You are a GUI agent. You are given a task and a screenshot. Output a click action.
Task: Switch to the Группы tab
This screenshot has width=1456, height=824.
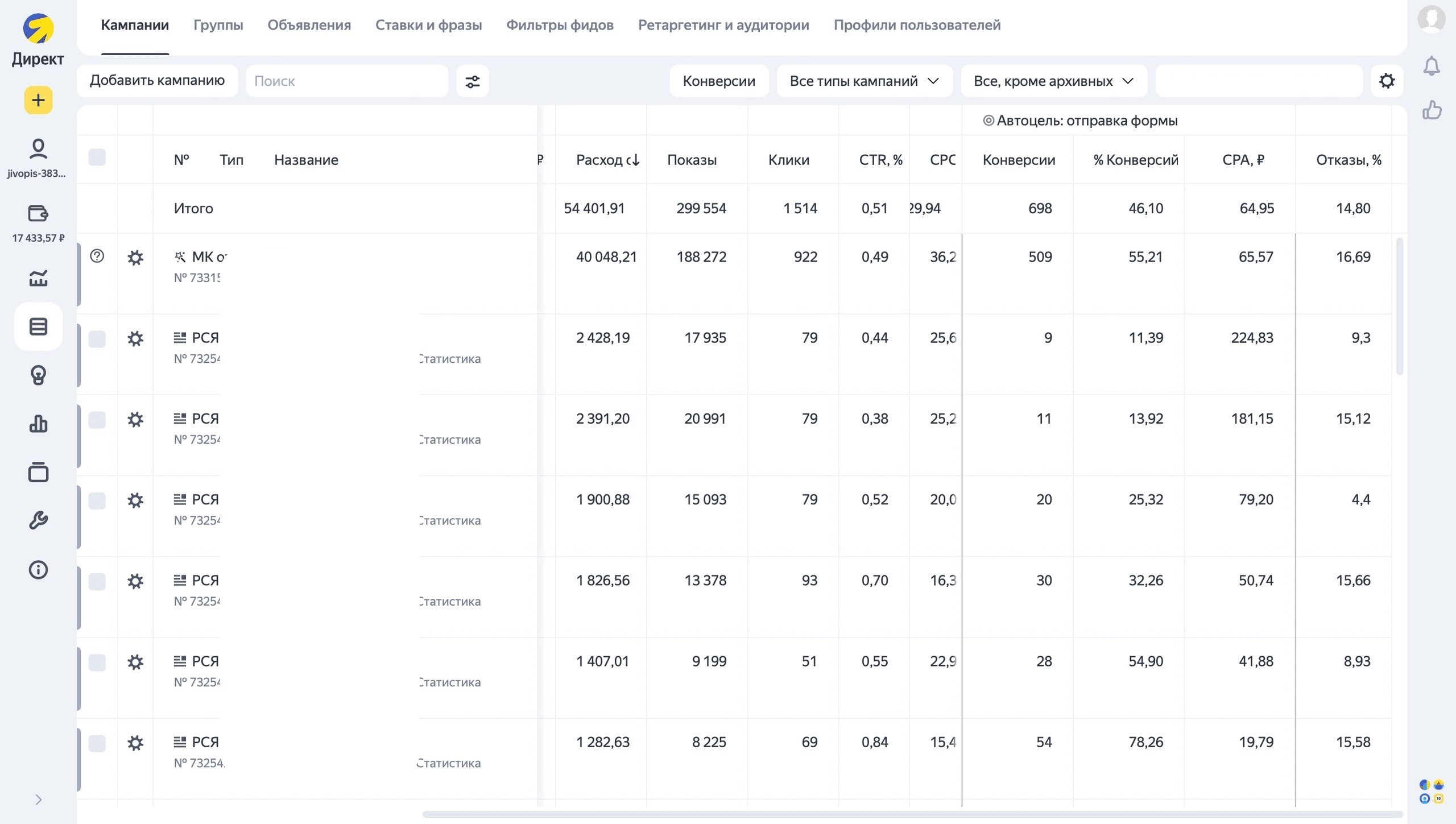pyautogui.click(x=218, y=25)
